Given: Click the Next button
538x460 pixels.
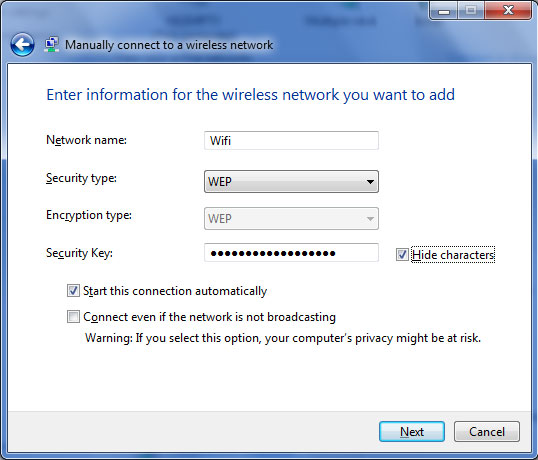Looking at the screenshot, I should click(412, 432).
